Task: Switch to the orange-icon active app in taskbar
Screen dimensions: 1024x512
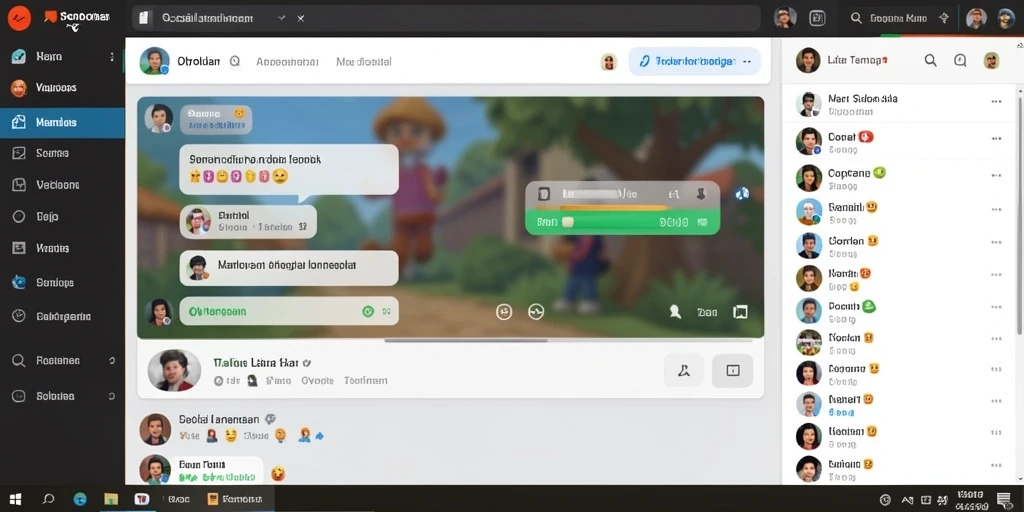Action: [x=234, y=499]
